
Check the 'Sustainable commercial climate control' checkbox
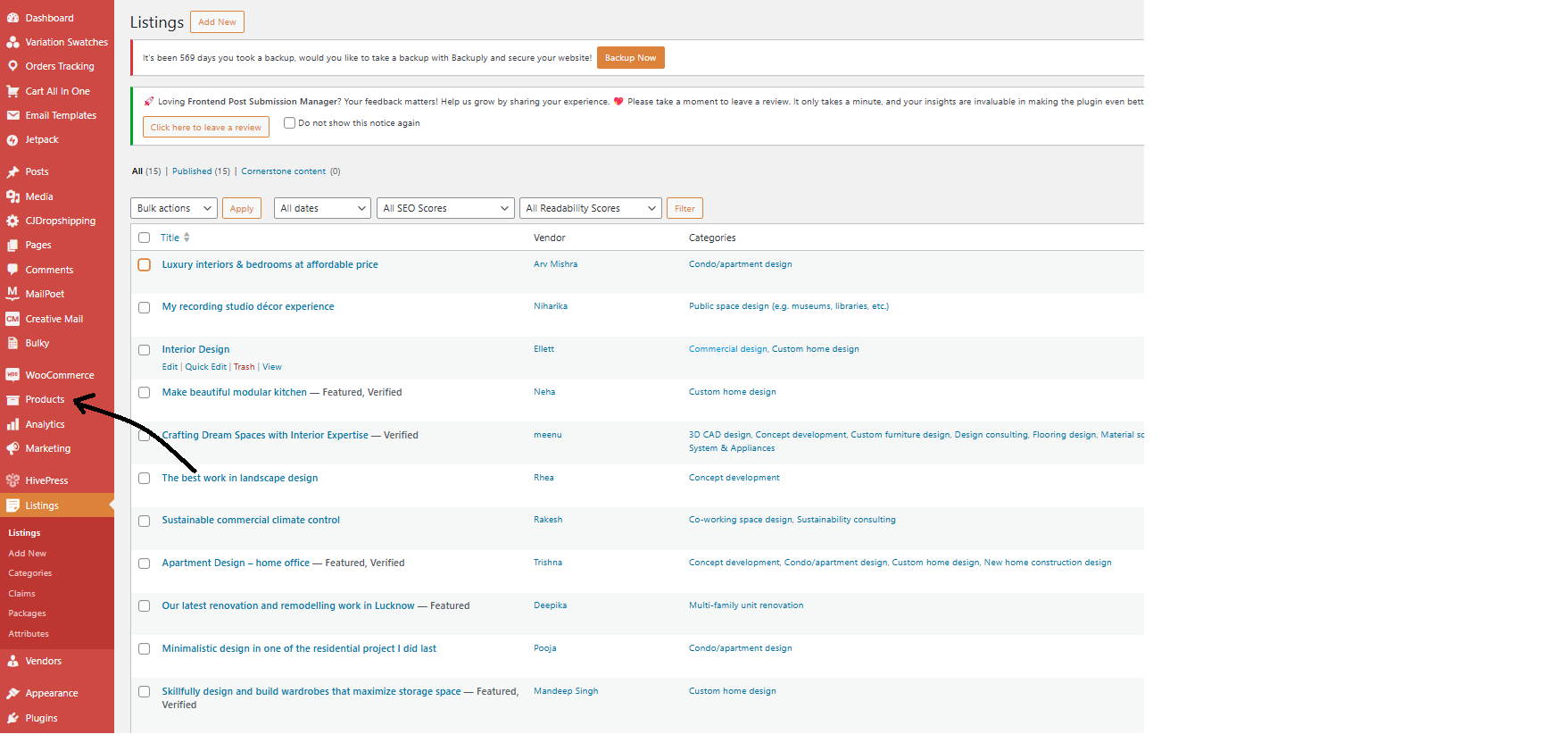coord(144,521)
